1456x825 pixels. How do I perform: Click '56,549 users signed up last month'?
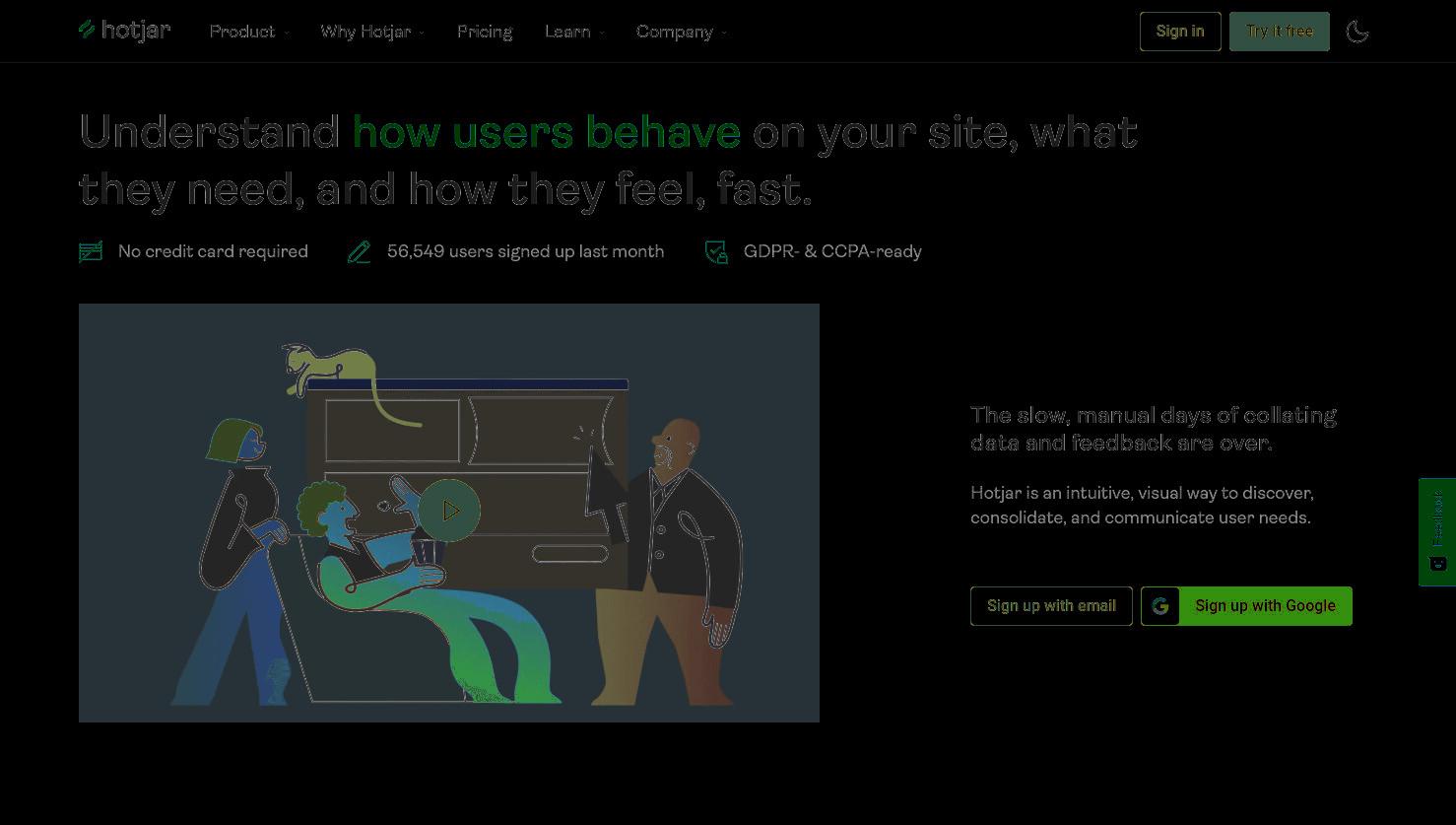525,251
